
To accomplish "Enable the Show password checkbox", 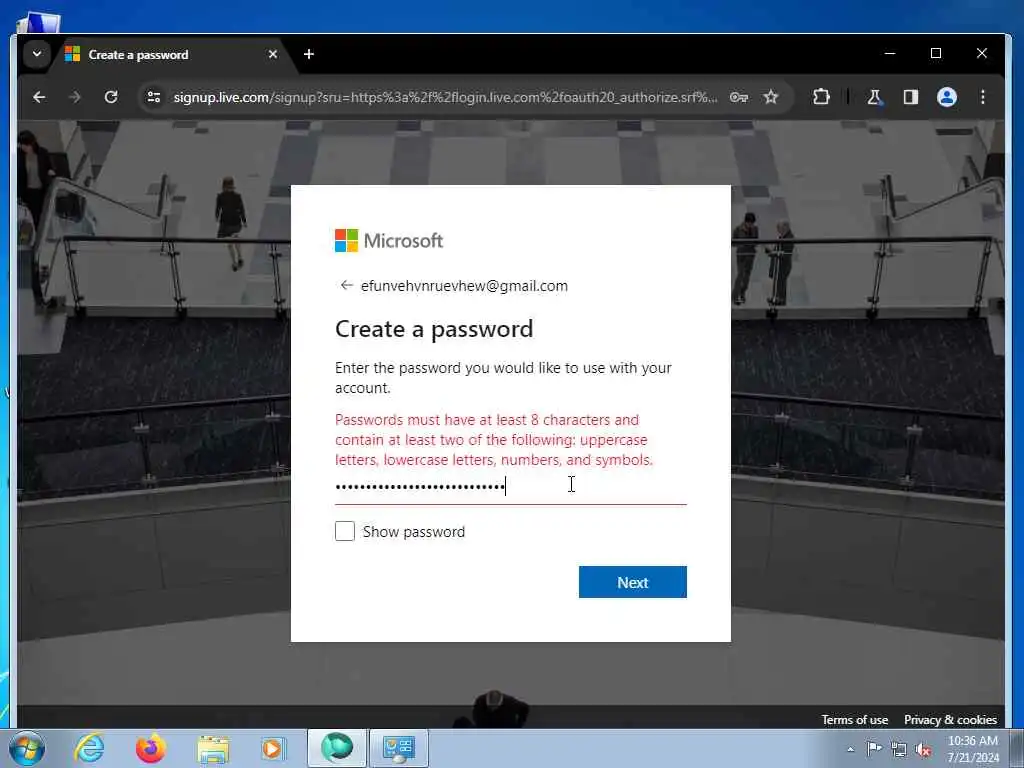I will [345, 531].
